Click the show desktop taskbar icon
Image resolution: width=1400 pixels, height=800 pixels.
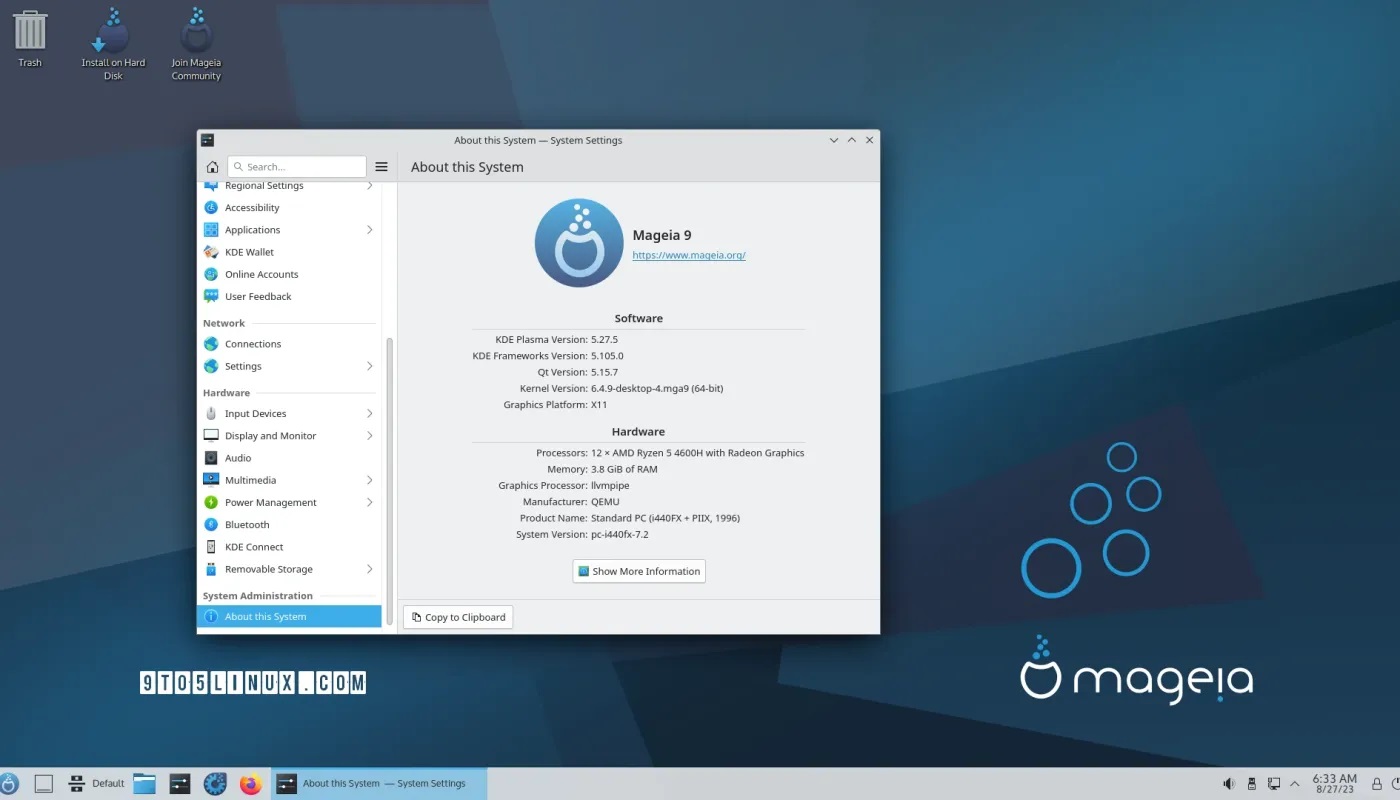coord(43,784)
